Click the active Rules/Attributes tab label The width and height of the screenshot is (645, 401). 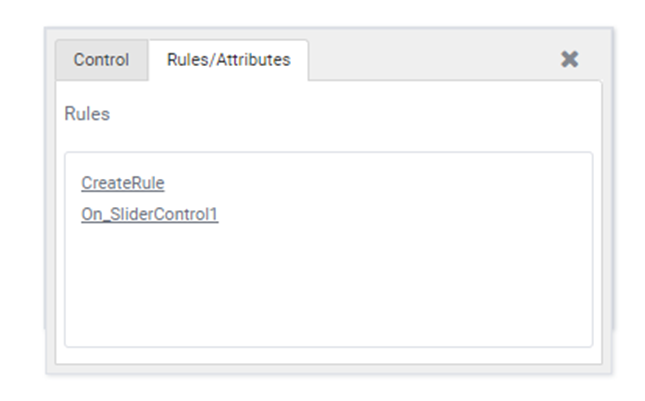pyautogui.click(x=229, y=60)
